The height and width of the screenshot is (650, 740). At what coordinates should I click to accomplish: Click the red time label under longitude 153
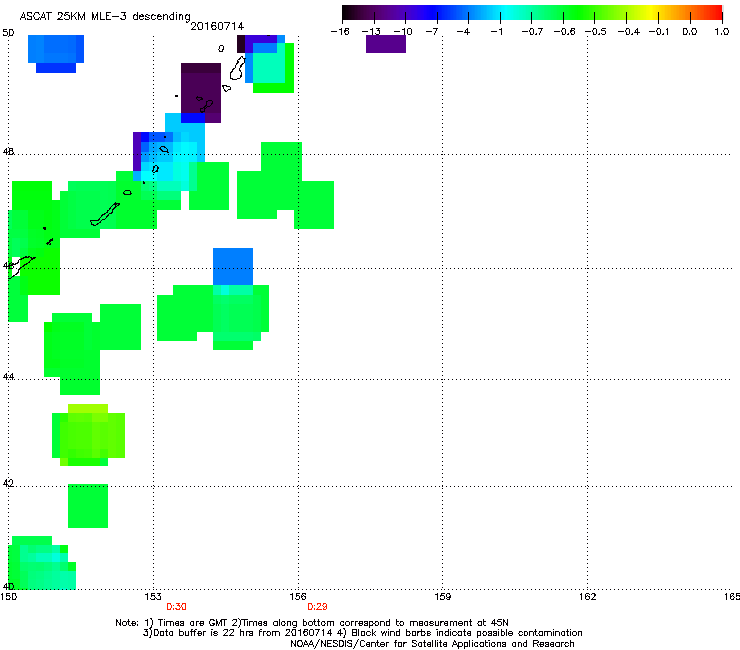click(x=177, y=607)
